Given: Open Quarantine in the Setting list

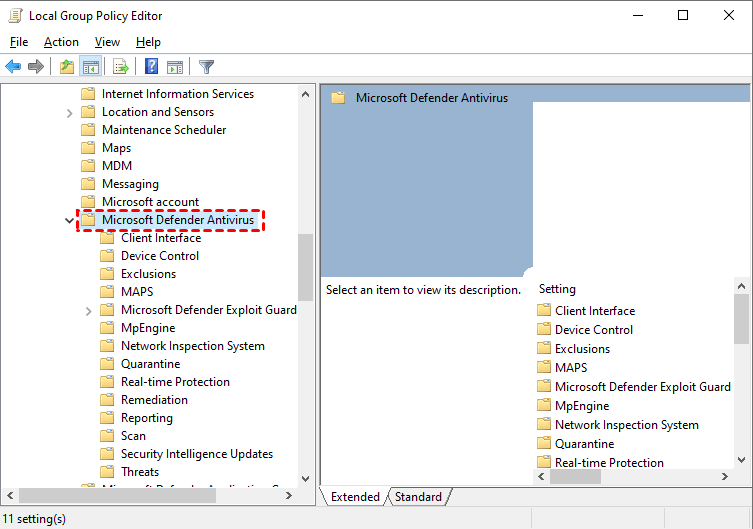Looking at the screenshot, I should tap(584, 444).
